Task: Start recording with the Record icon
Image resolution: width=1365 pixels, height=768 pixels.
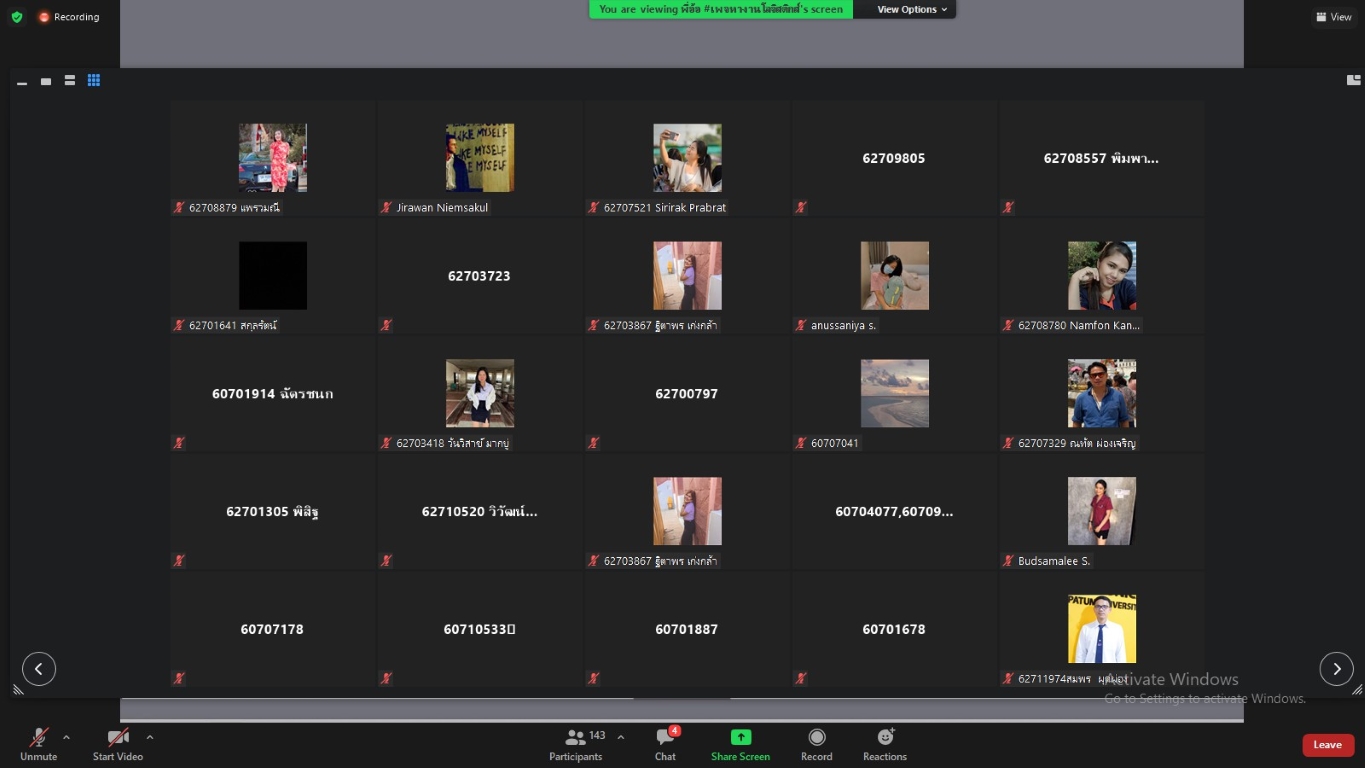Action: 816,744
